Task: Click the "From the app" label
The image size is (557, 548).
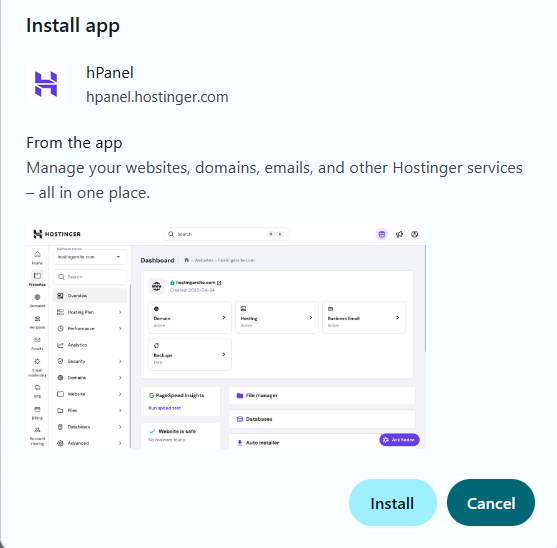Action: [x=74, y=143]
